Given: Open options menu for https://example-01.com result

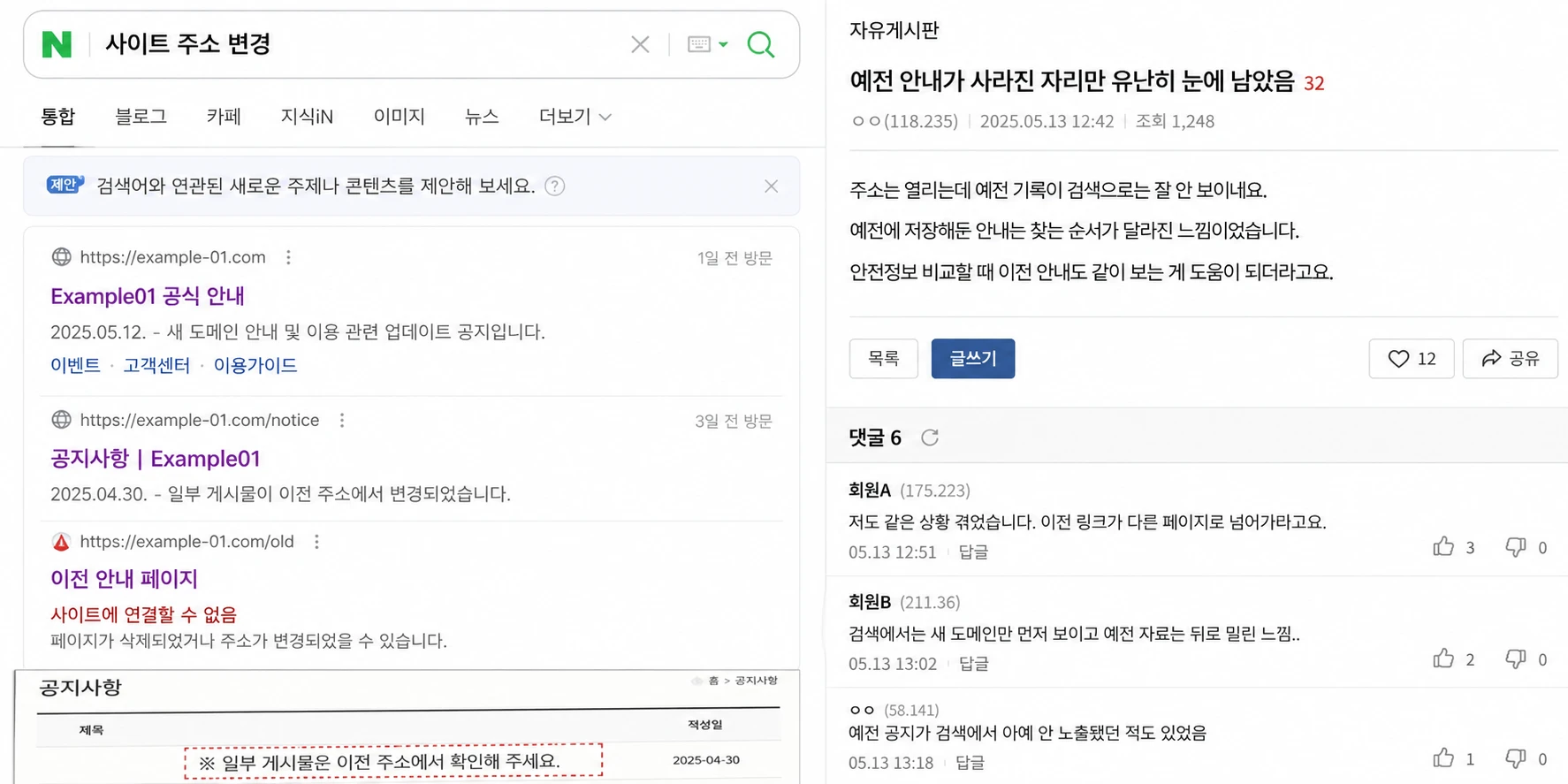Looking at the screenshot, I should click(x=288, y=257).
